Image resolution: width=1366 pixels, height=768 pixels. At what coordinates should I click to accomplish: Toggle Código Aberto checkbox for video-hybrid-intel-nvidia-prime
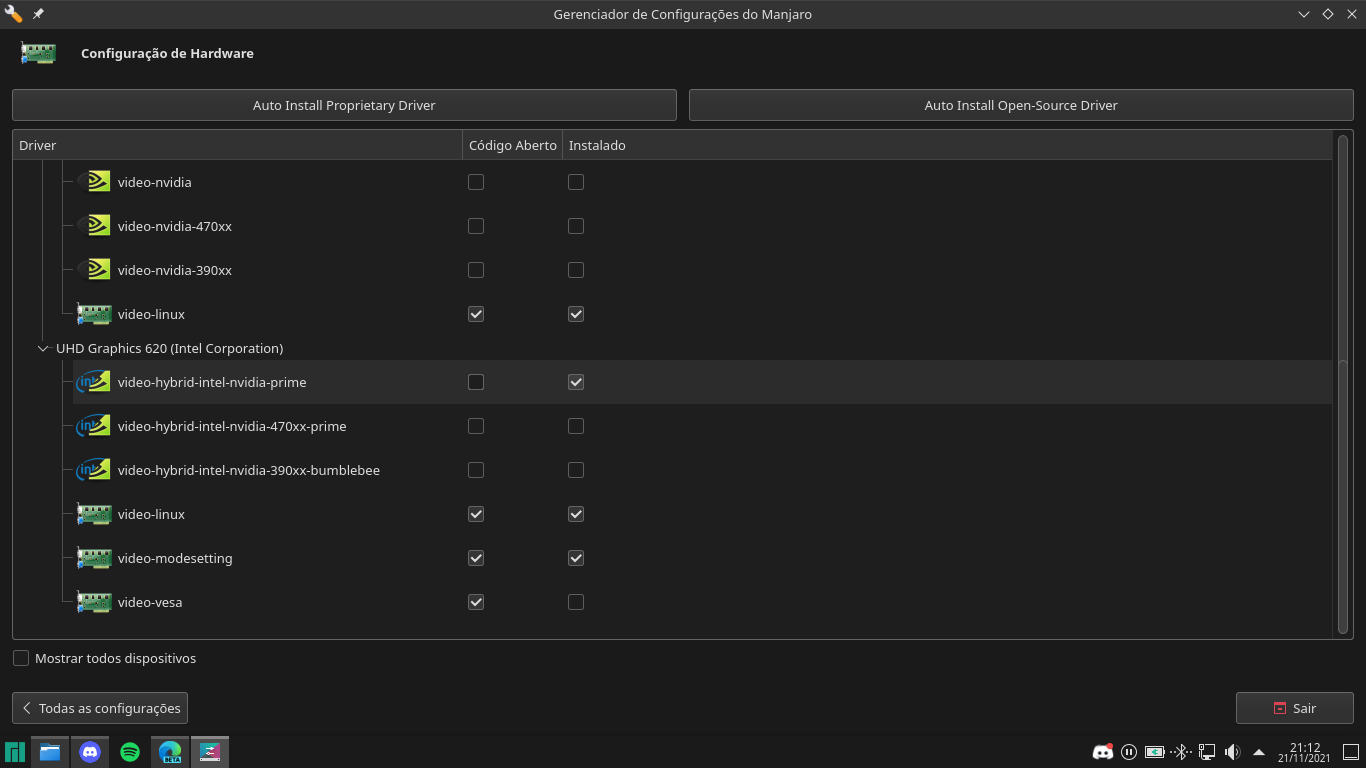click(x=476, y=382)
